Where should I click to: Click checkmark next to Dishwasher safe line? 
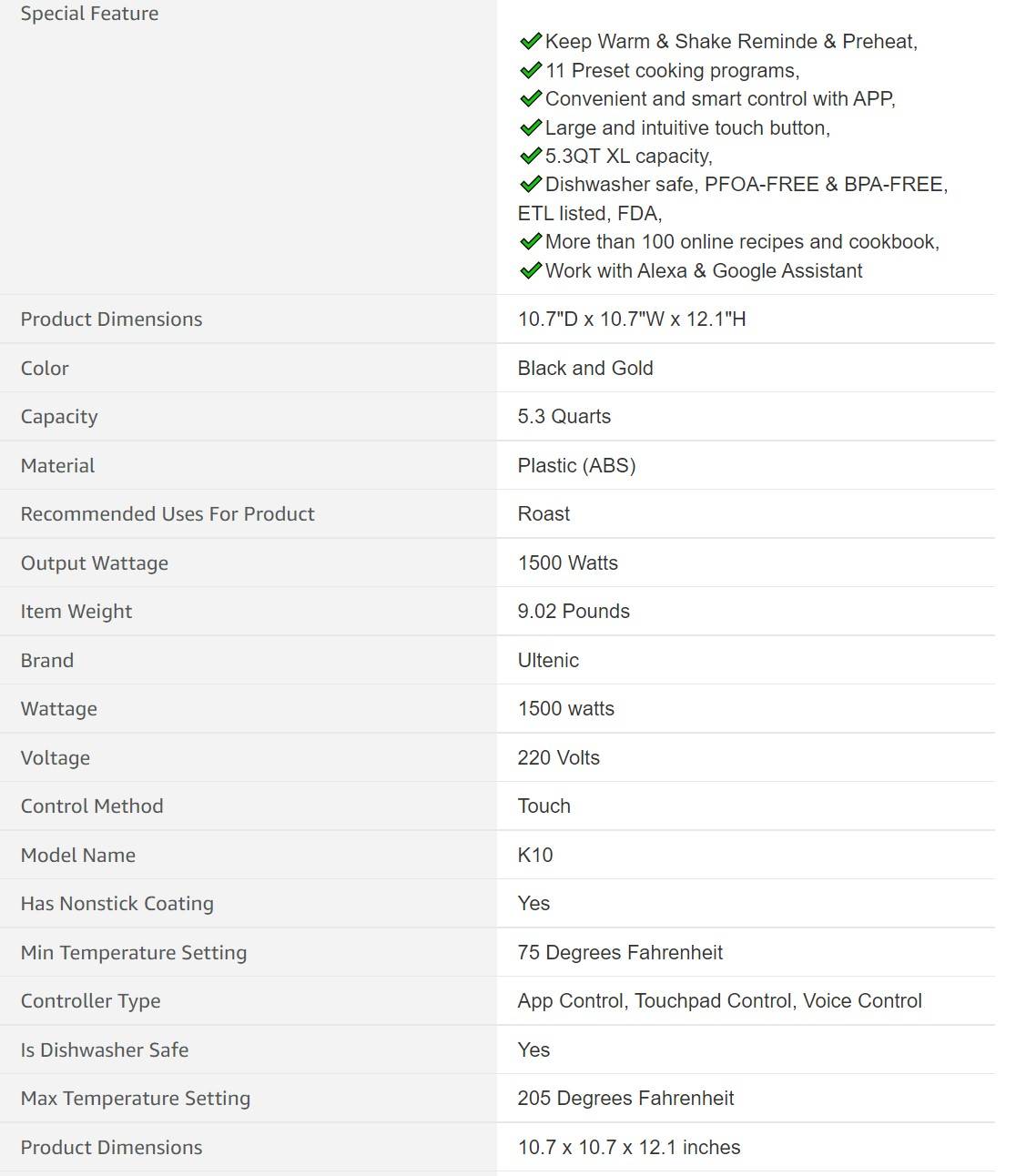click(x=531, y=184)
